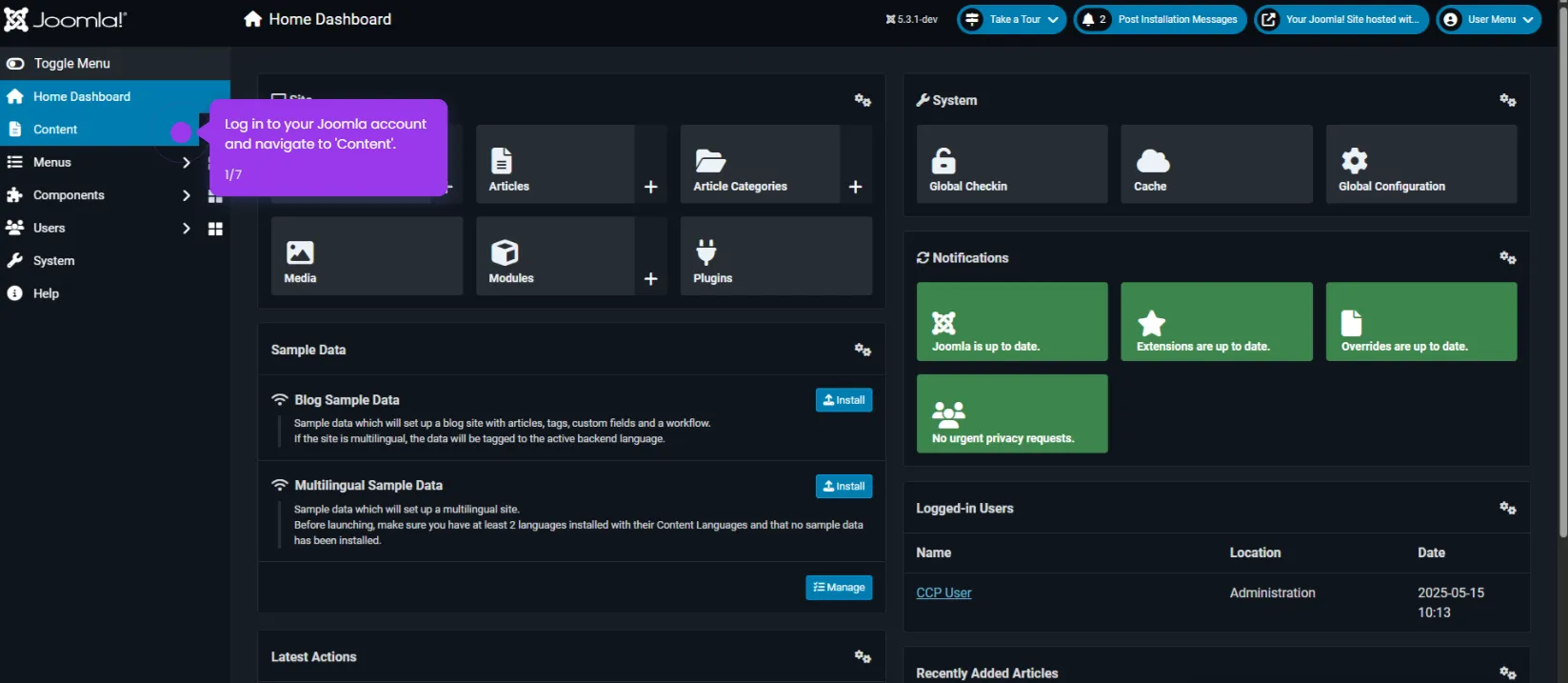Open Latest Actions settings gear
This screenshot has width=1568, height=683.
point(863,656)
